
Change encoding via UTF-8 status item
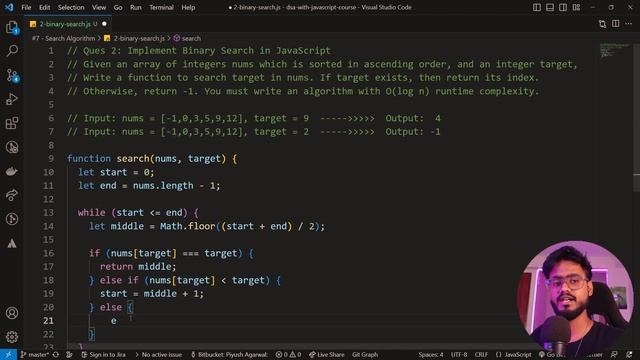pyautogui.click(x=459, y=355)
